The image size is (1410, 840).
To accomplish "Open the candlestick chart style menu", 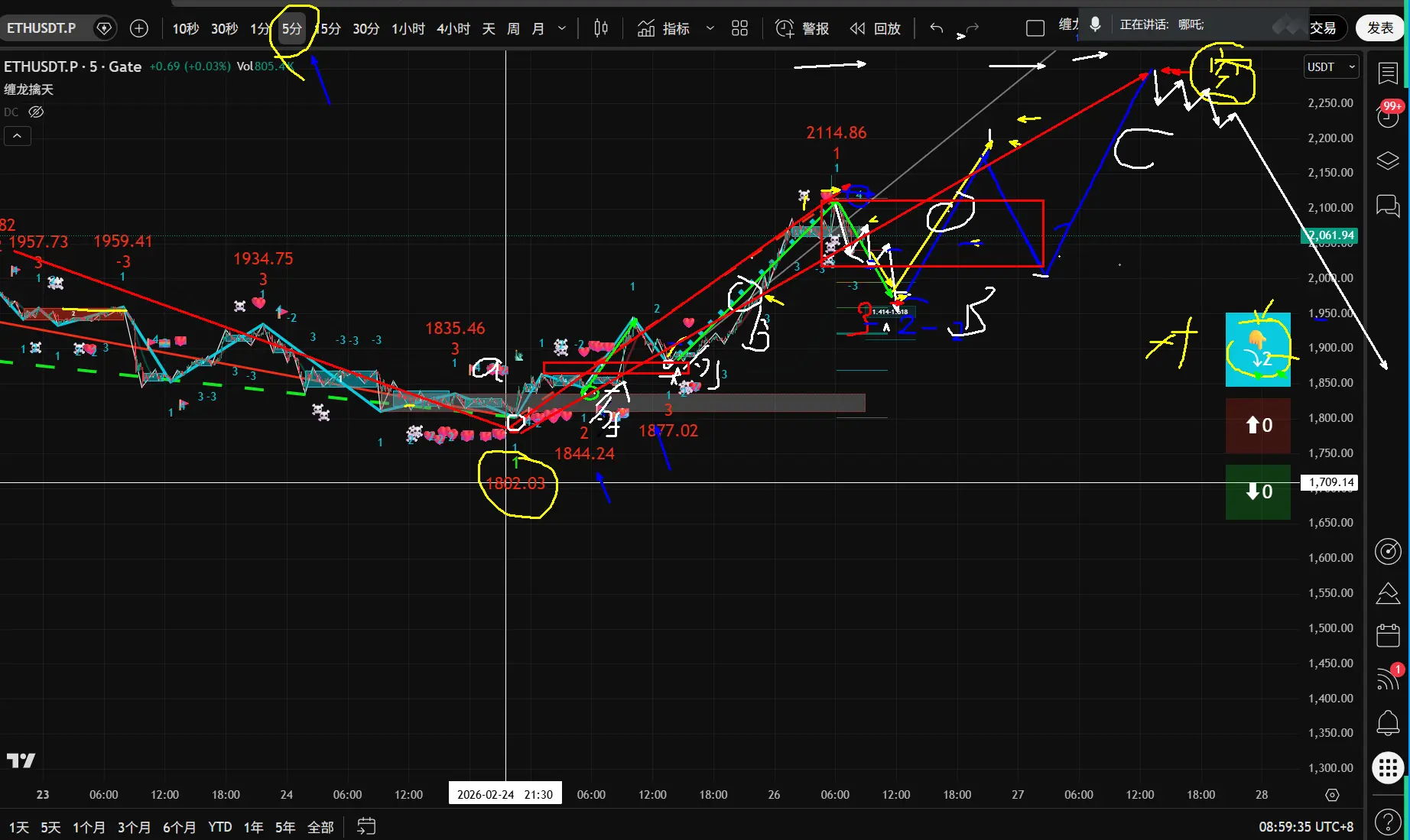I will click(x=601, y=28).
